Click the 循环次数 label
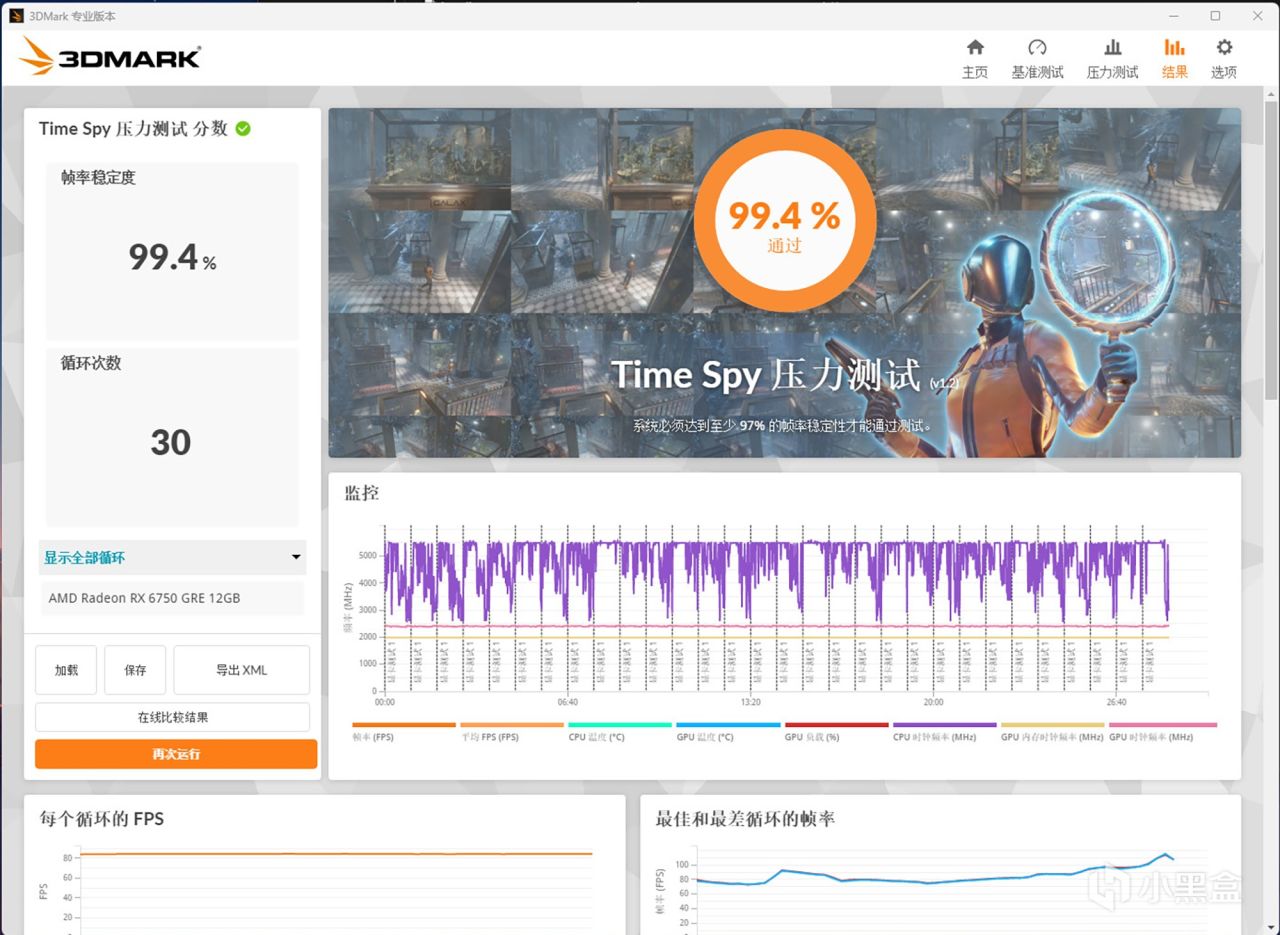This screenshot has width=1280, height=935. [91, 363]
